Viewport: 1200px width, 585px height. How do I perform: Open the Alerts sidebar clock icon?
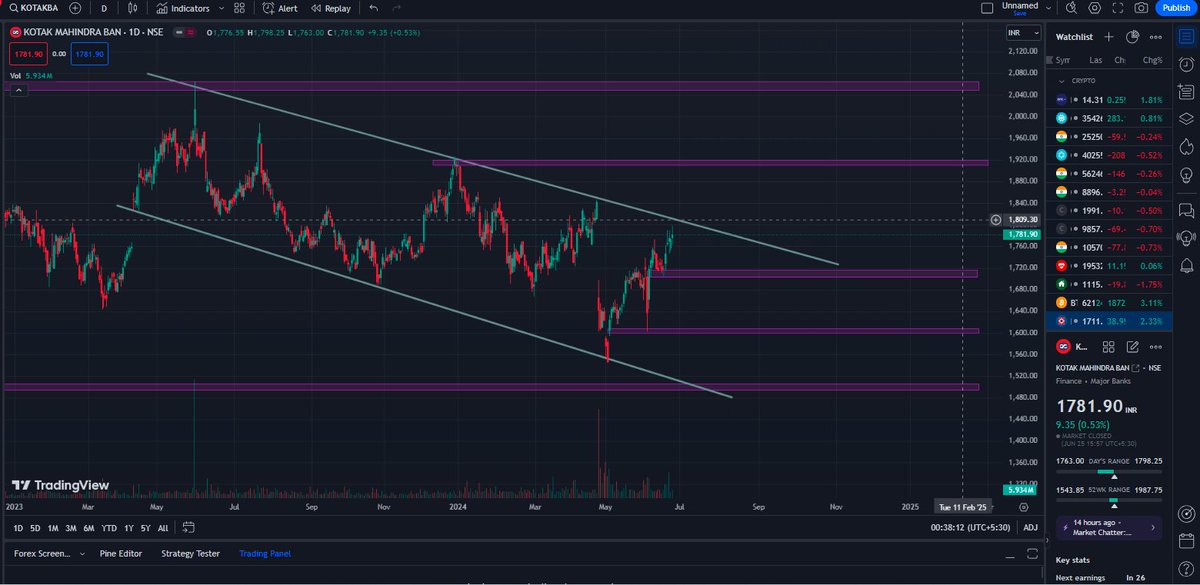(x=1187, y=64)
